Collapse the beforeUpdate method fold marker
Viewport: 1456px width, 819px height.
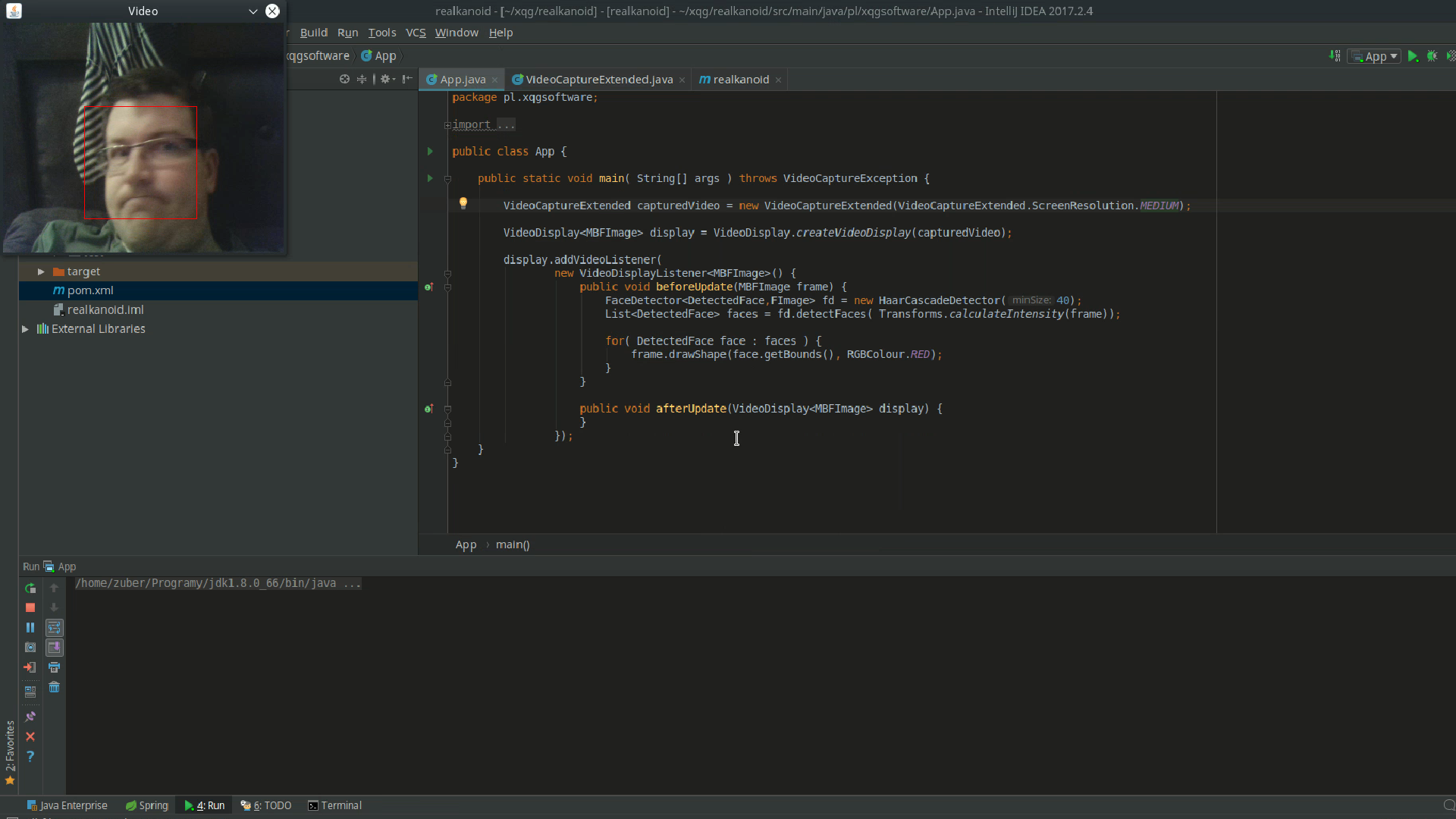pyautogui.click(x=447, y=287)
